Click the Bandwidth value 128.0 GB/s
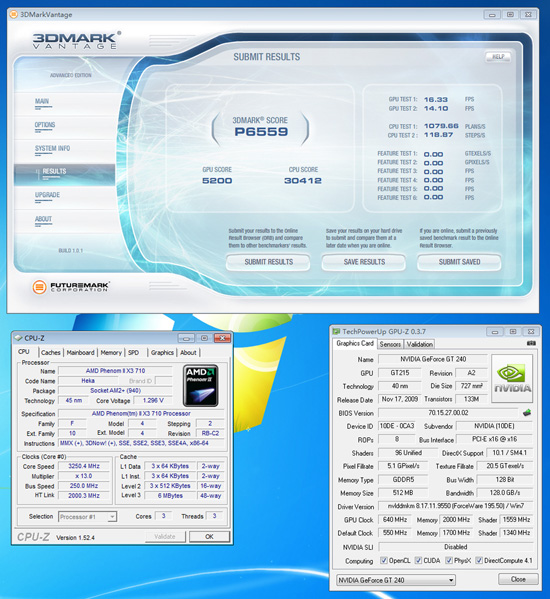Image resolution: width=550 pixels, height=599 pixels. pos(505,493)
